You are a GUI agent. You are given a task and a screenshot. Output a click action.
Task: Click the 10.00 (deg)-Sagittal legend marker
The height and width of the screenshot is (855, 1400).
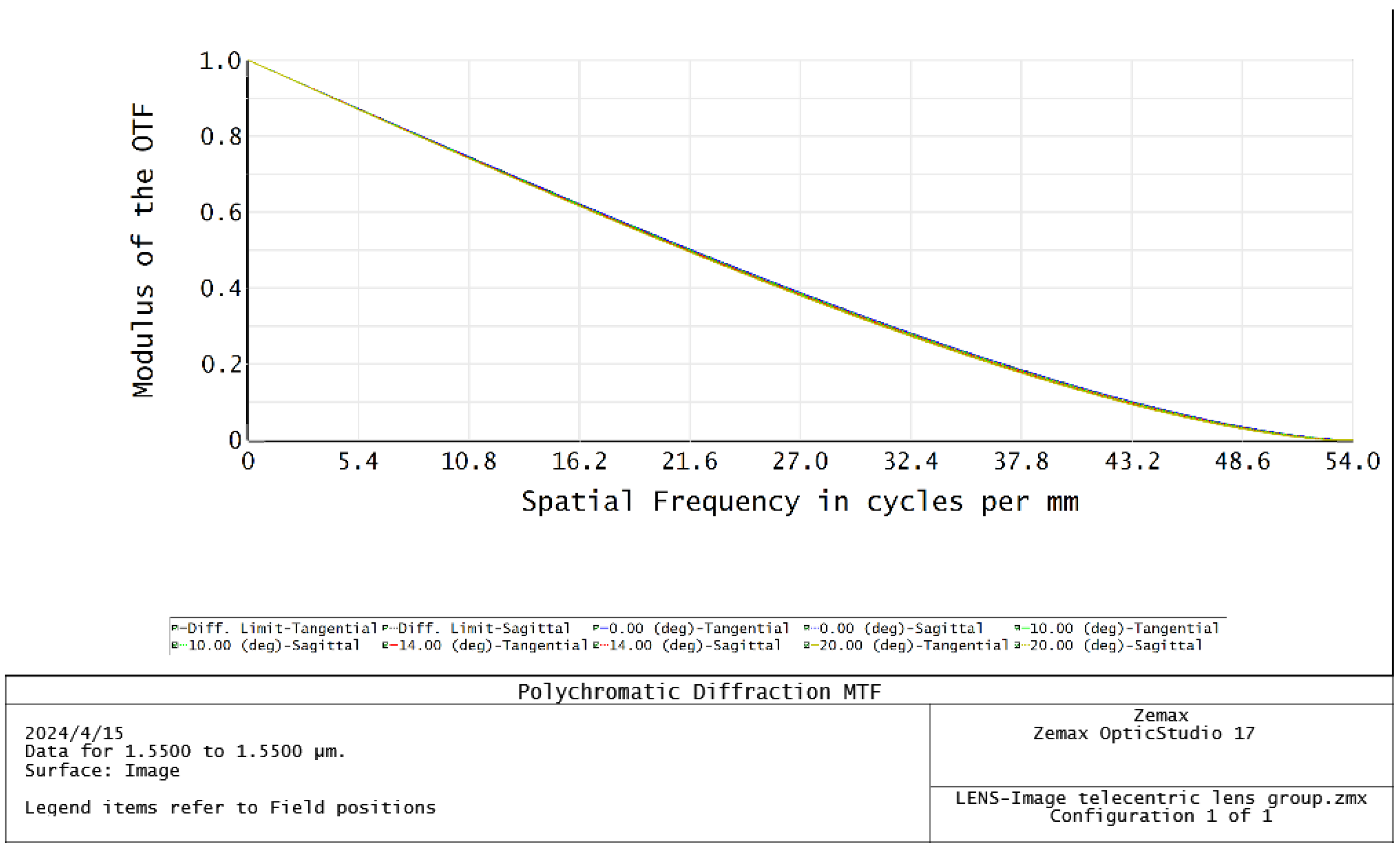(176, 646)
